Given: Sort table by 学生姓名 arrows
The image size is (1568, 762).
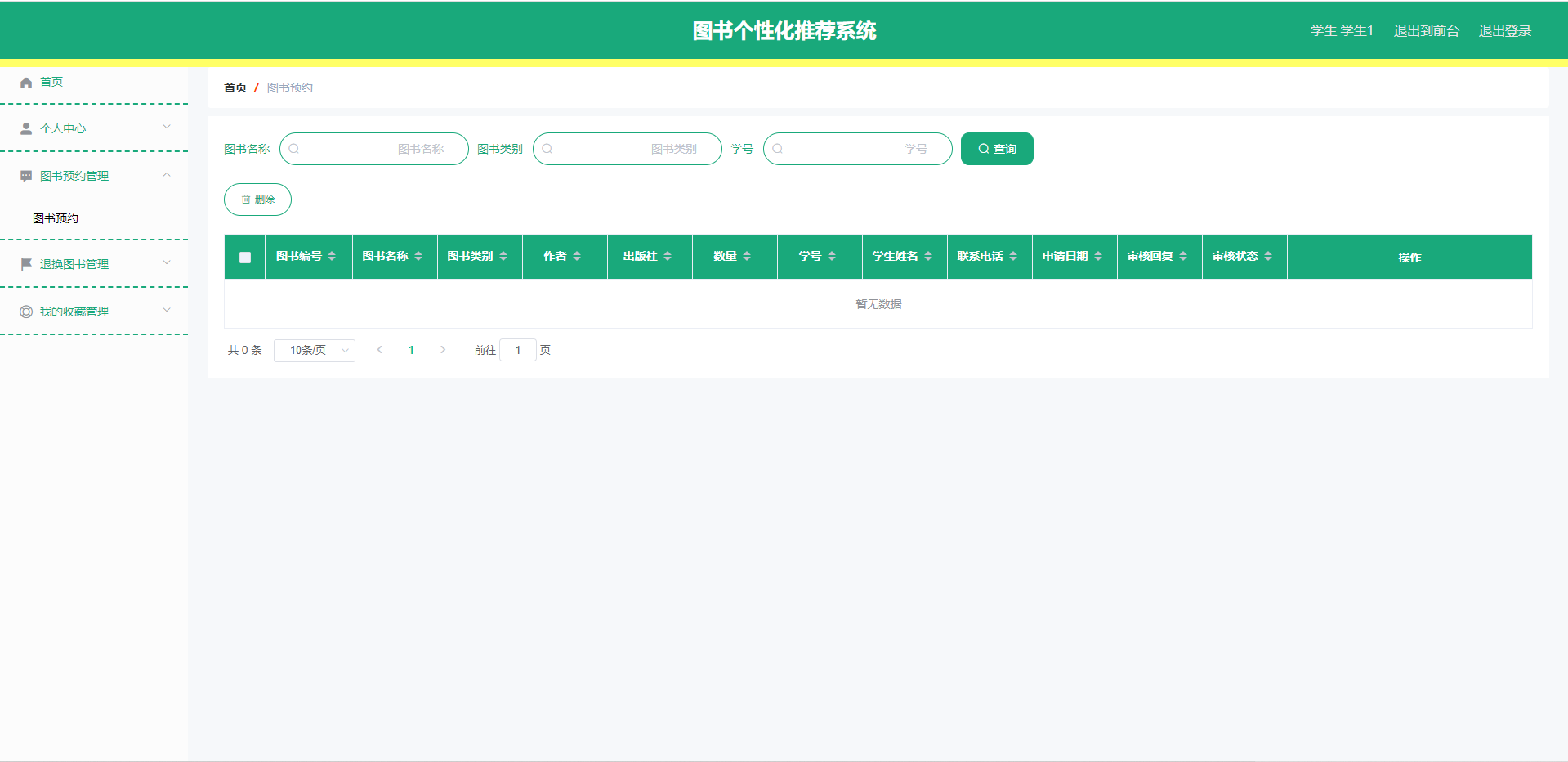Looking at the screenshot, I should tap(928, 256).
